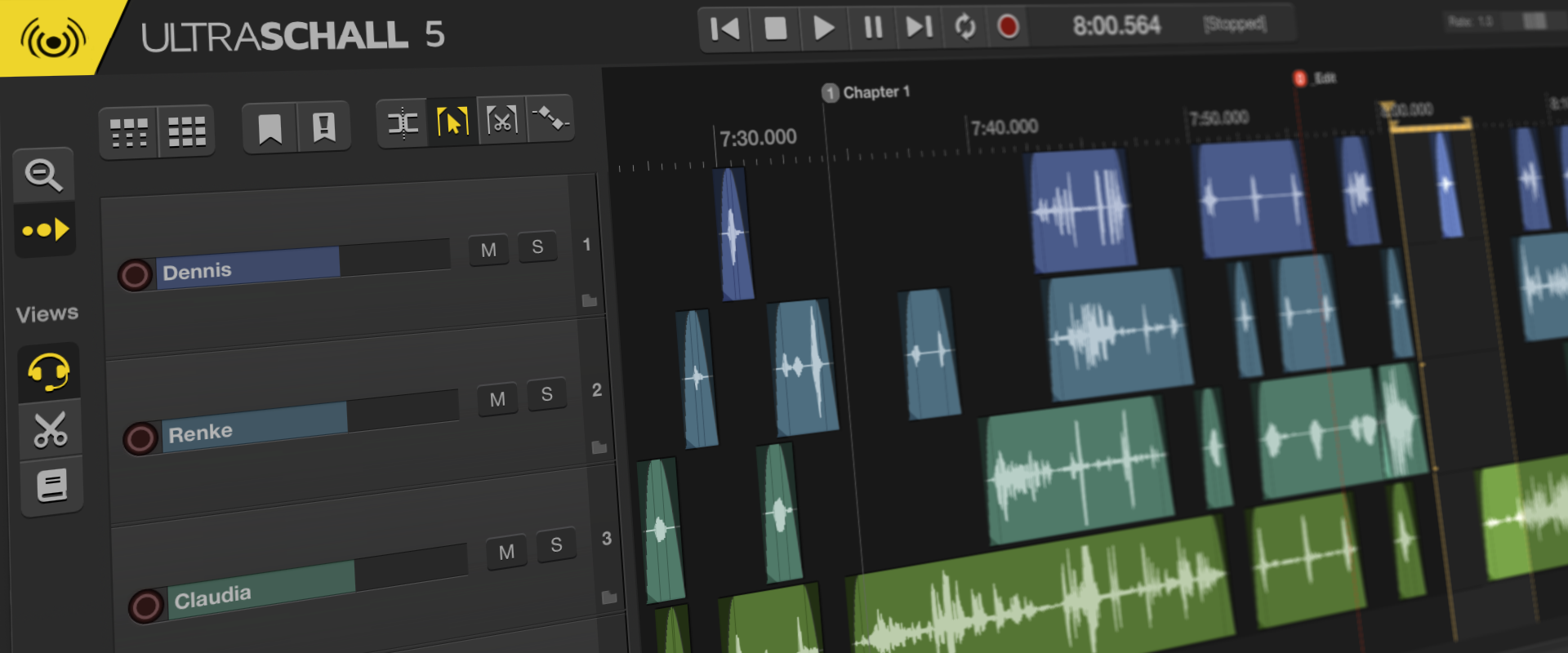Click the Renke track folder icon
Image resolution: width=1568 pixels, height=653 pixels.
point(599,447)
